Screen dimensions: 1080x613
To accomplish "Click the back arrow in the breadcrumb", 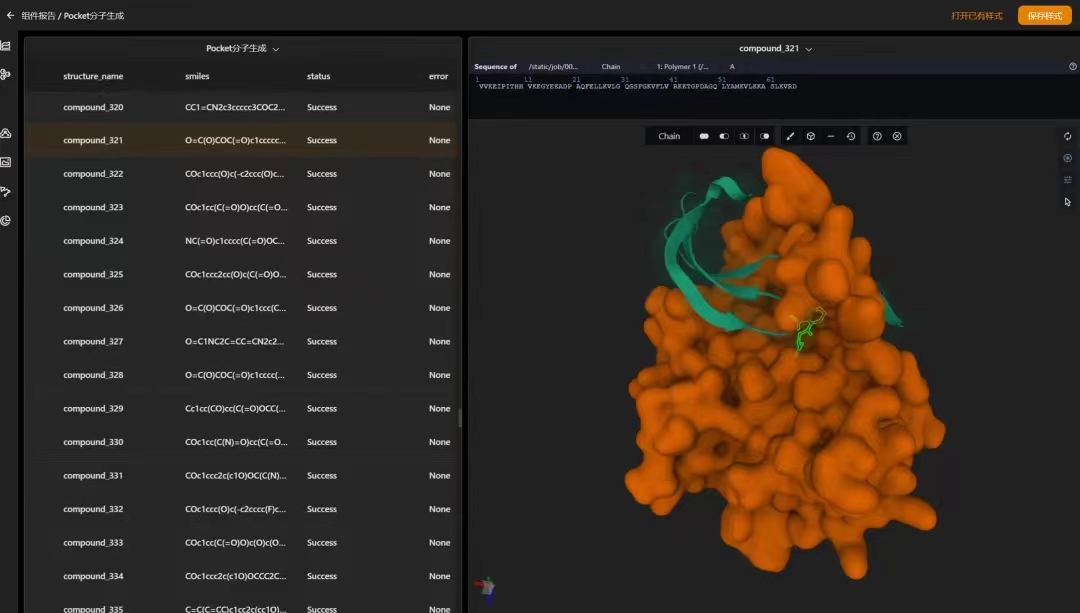I will [11, 16].
